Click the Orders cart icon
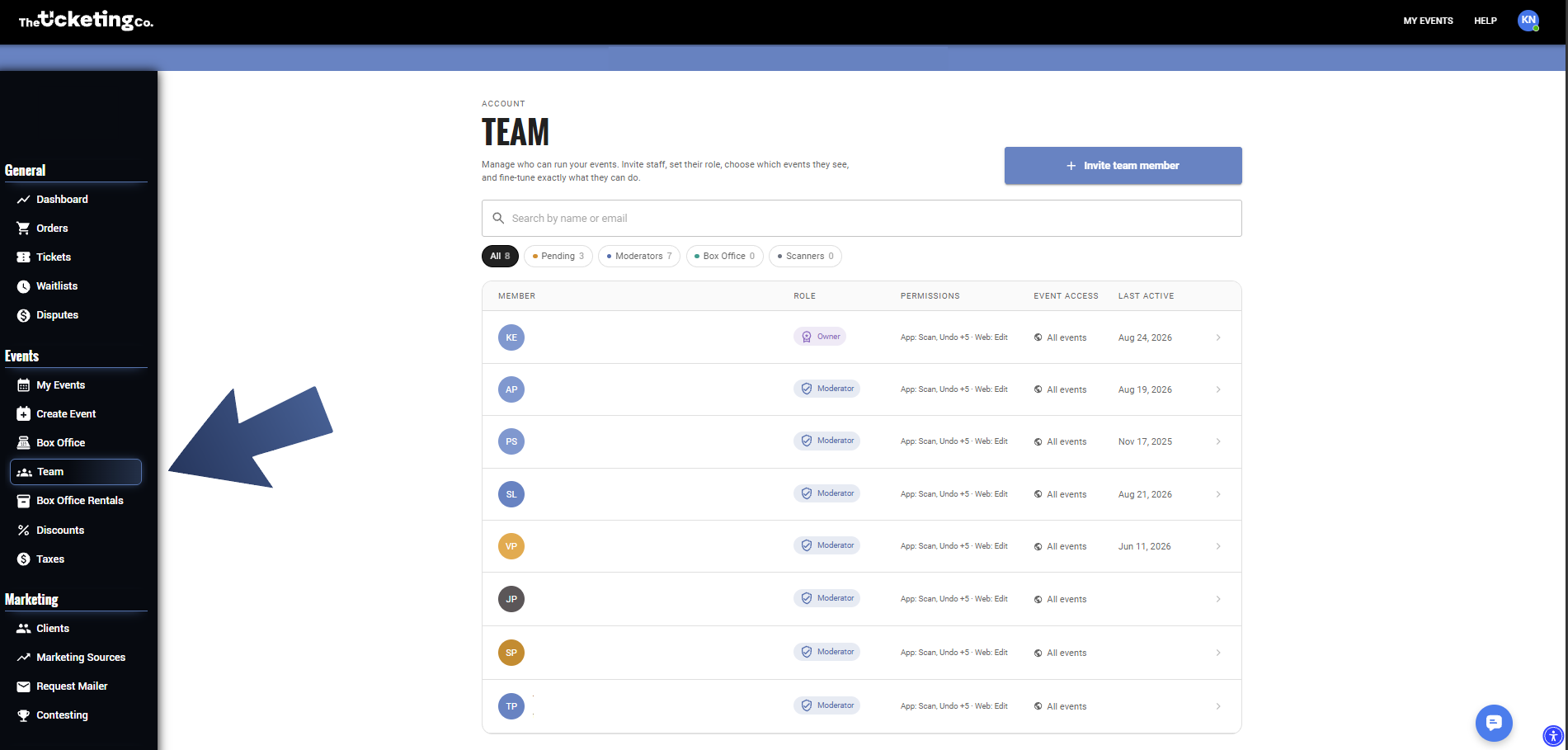The width and height of the screenshot is (1568, 750). 23,229
